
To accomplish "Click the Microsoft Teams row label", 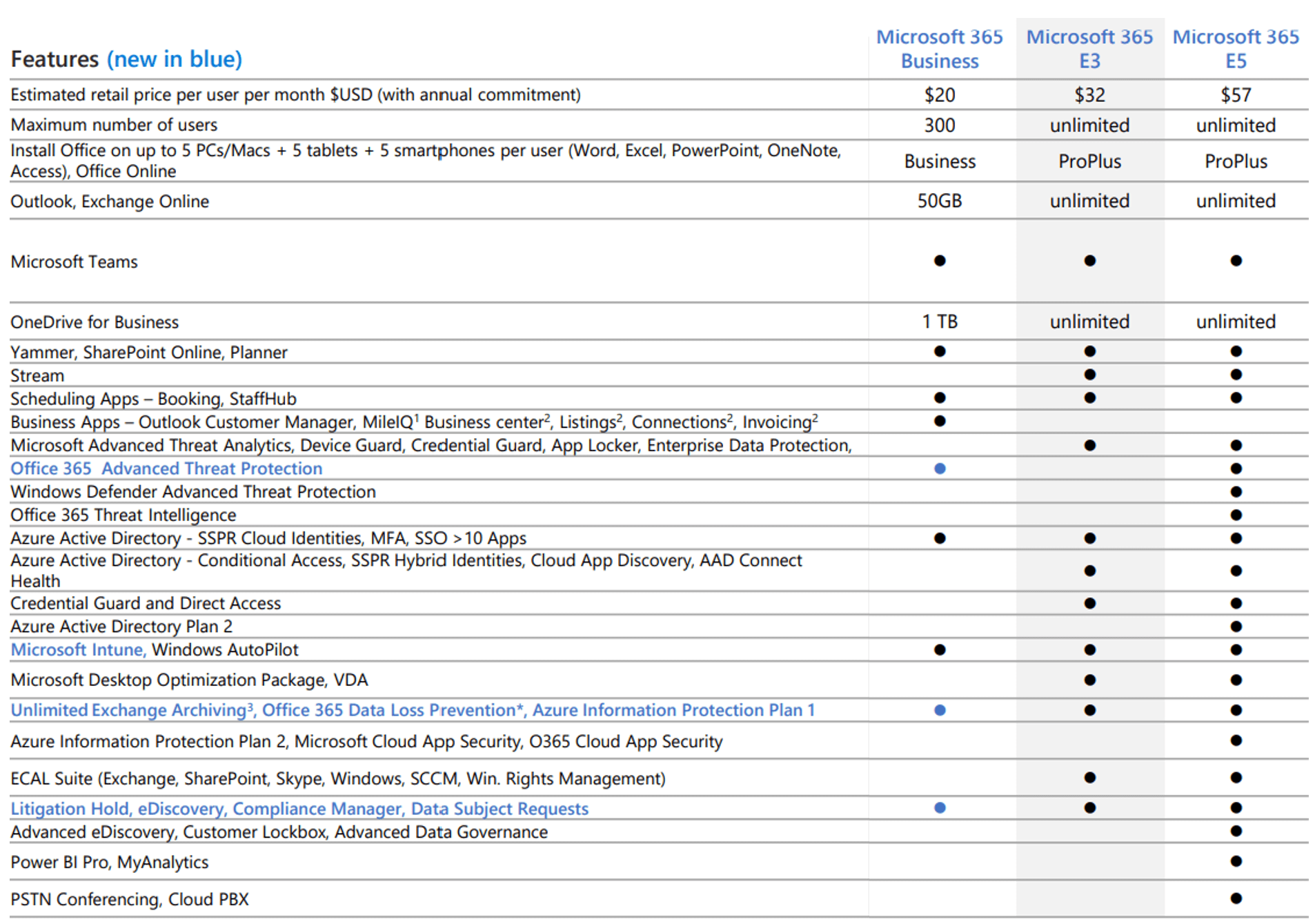I will pos(74,262).
